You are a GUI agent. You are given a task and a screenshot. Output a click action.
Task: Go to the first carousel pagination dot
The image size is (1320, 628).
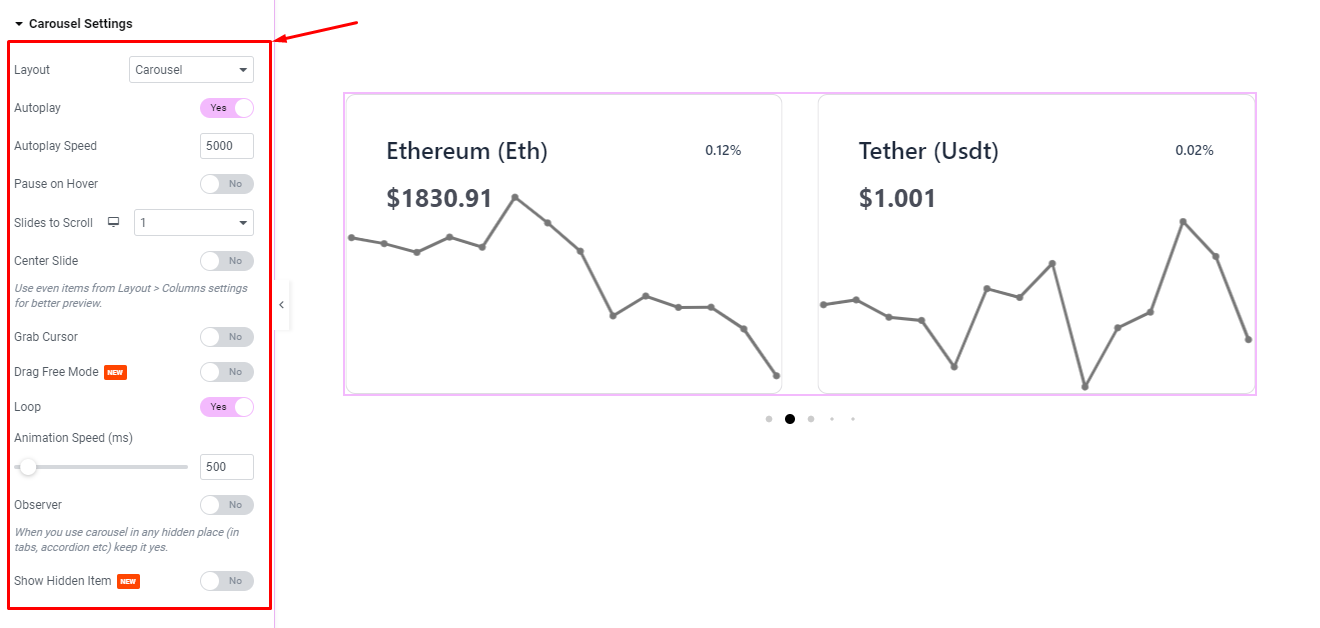click(x=769, y=419)
